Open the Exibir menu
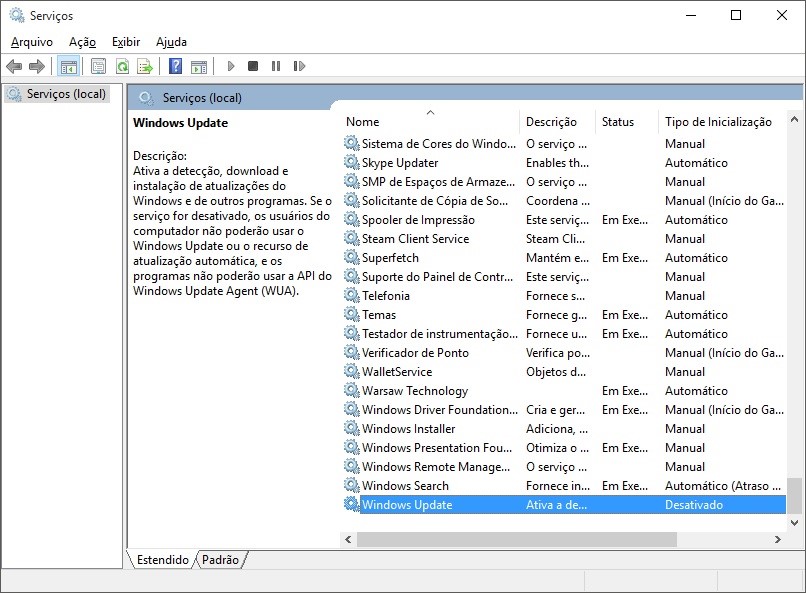Image resolution: width=806 pixels, height=593 pixels. pos(126,42)
